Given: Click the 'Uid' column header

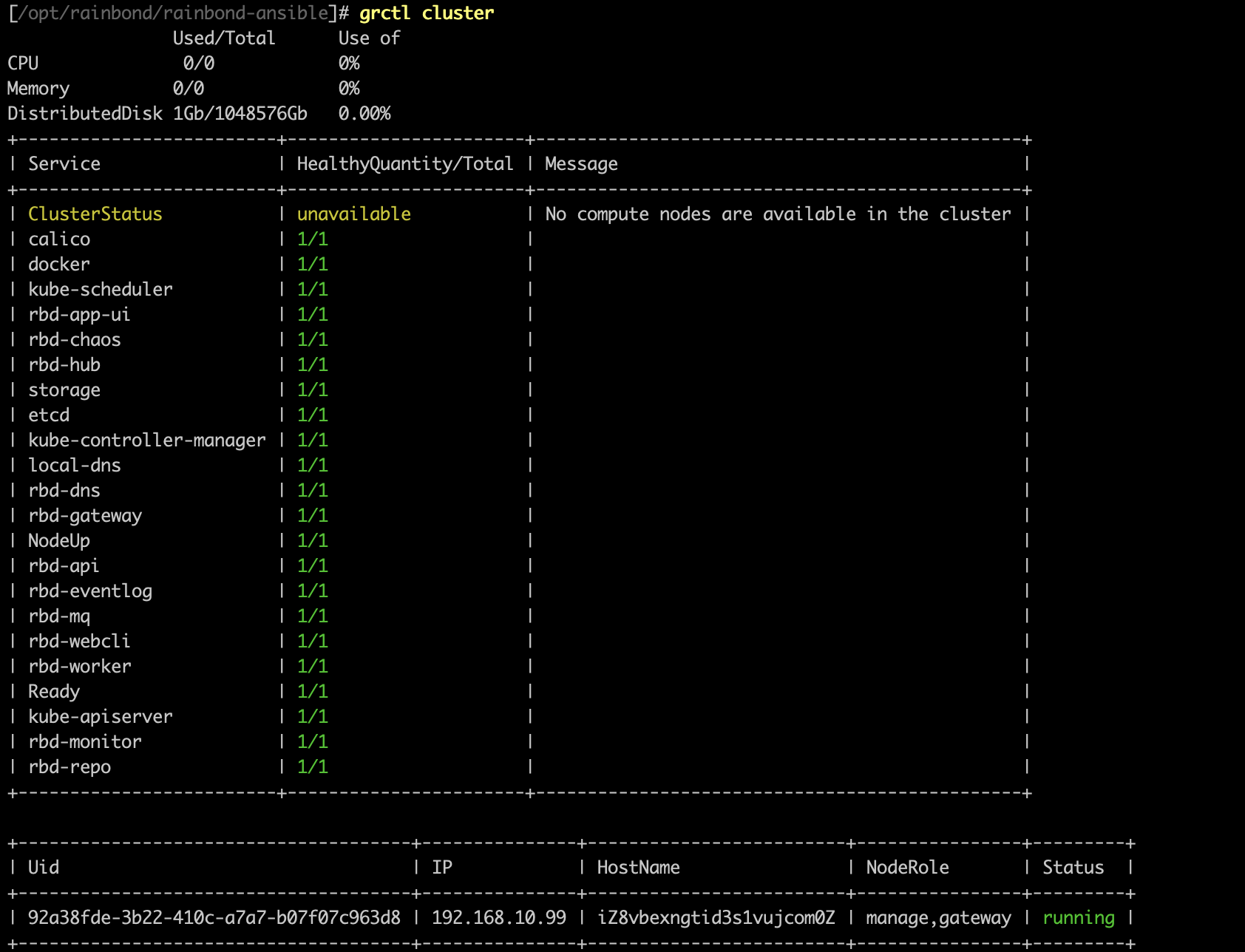Looking at the screenshot, I should 44,868.
